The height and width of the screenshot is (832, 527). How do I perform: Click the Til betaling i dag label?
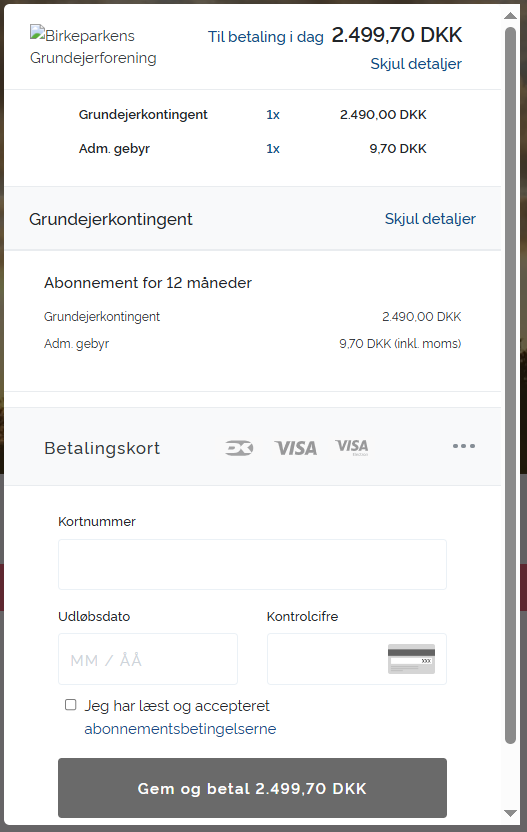click(x=265, y=37)
